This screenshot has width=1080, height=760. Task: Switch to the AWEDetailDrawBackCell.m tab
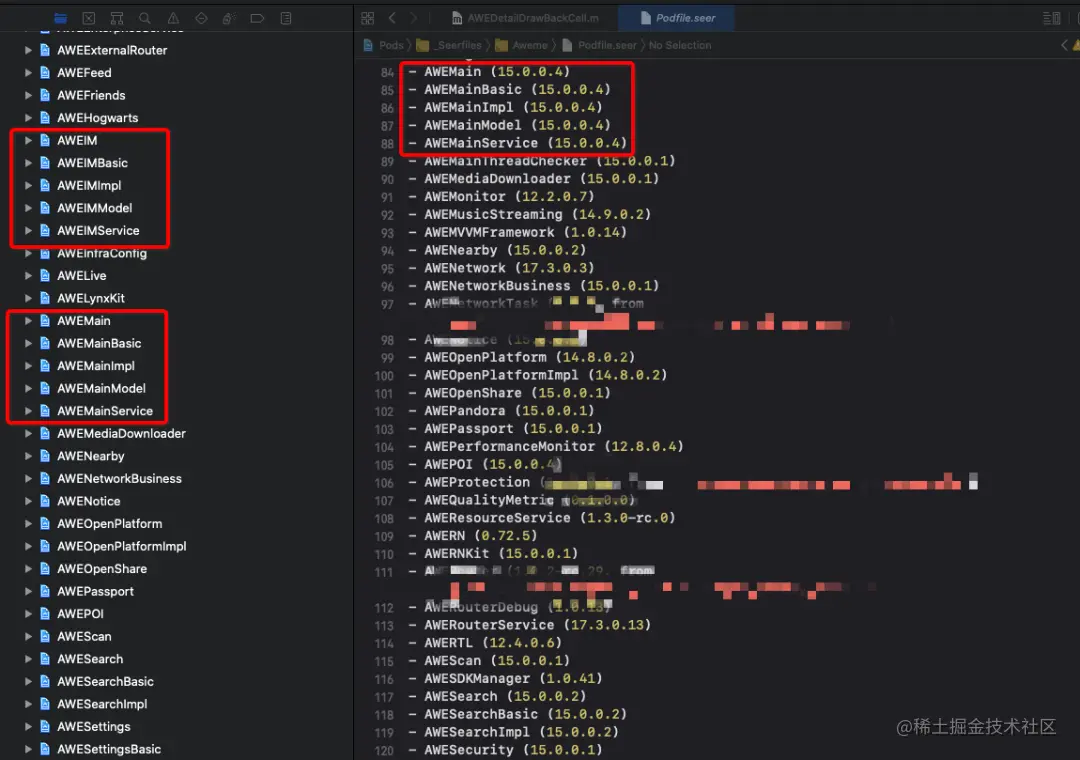click(525, 19)
